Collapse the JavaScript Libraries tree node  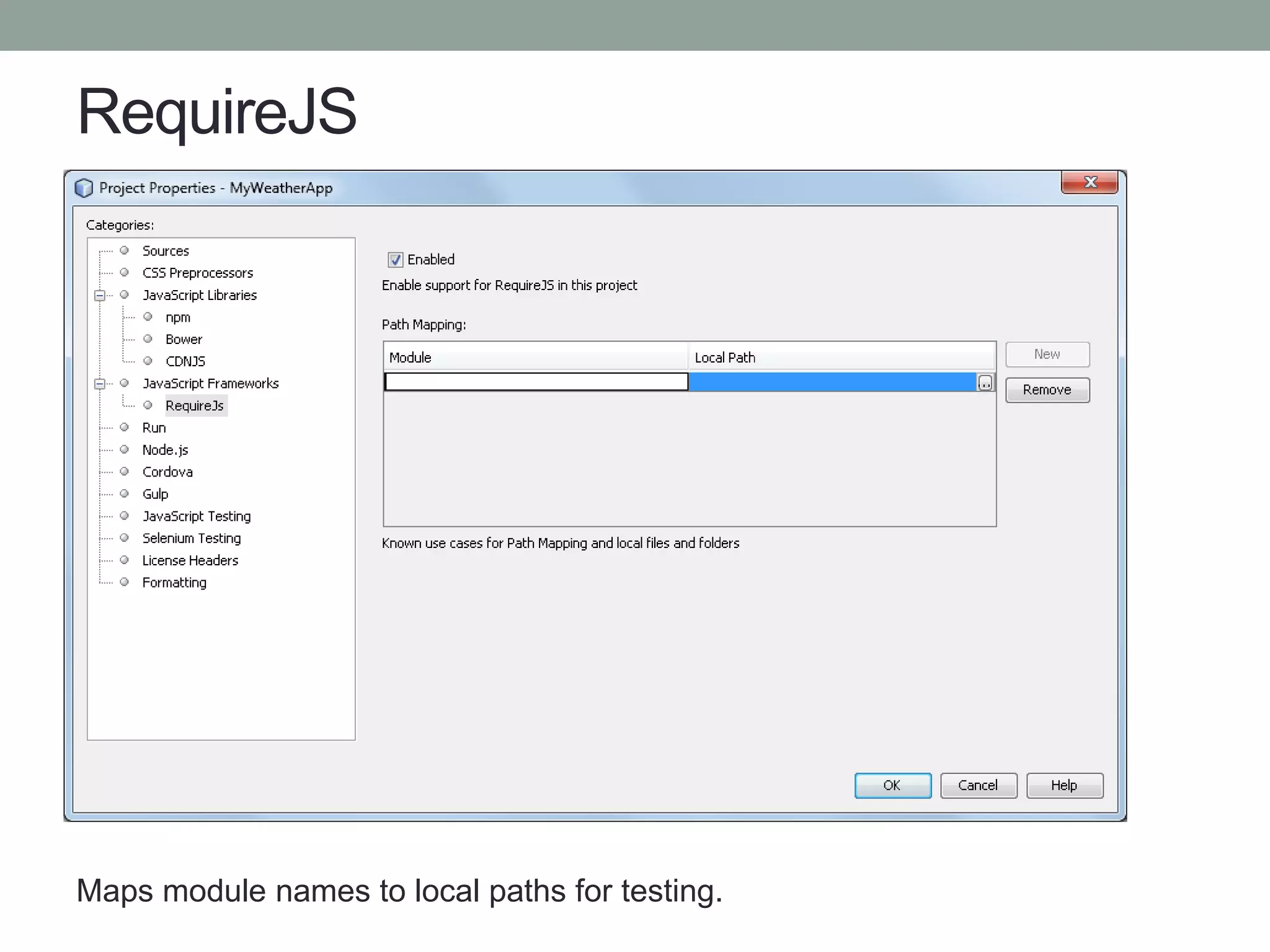pyautogui.click(x=99, y=296)
